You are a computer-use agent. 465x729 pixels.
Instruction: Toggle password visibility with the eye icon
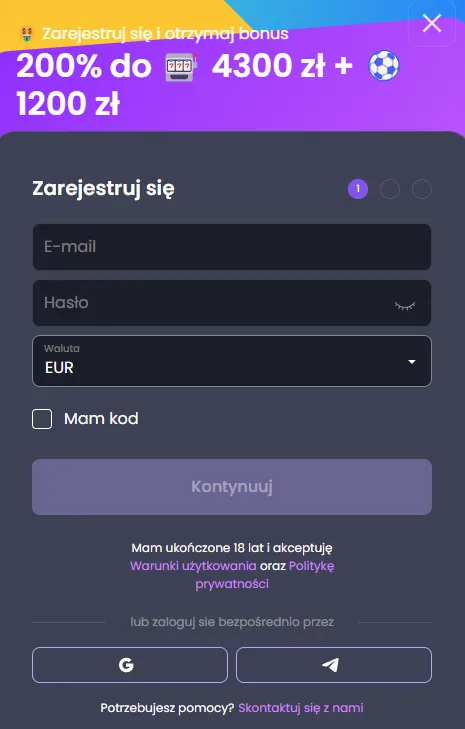(405, 305)
